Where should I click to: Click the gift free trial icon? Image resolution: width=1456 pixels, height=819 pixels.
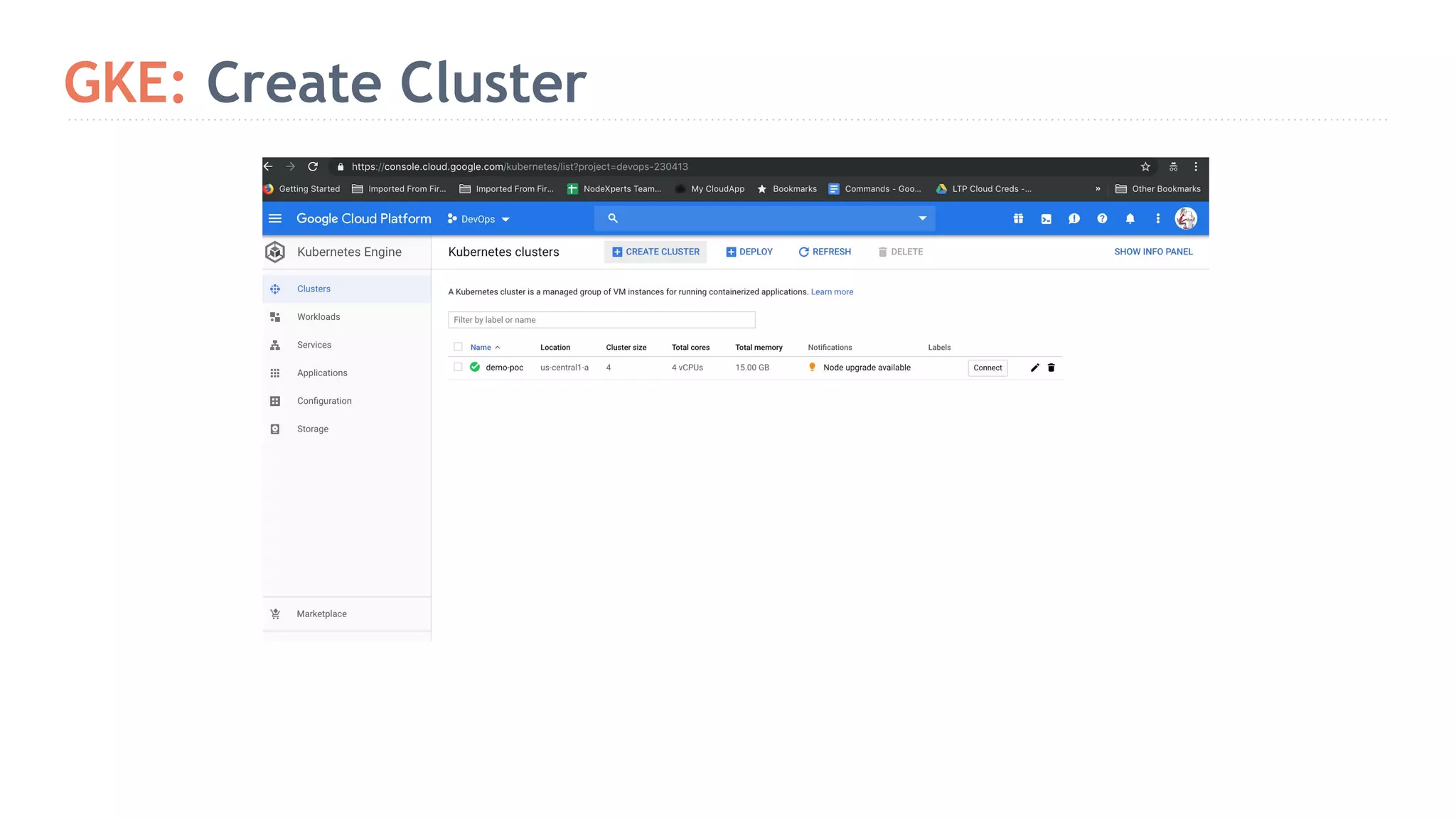click(1018, 219)
